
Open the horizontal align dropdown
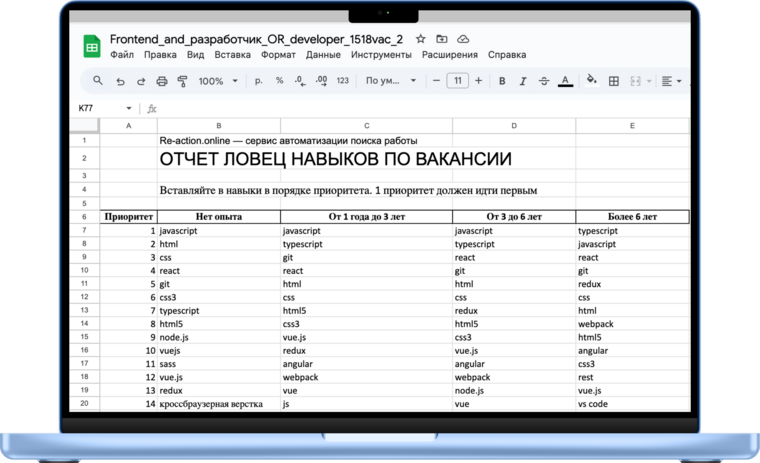click(x=671, y=81)
